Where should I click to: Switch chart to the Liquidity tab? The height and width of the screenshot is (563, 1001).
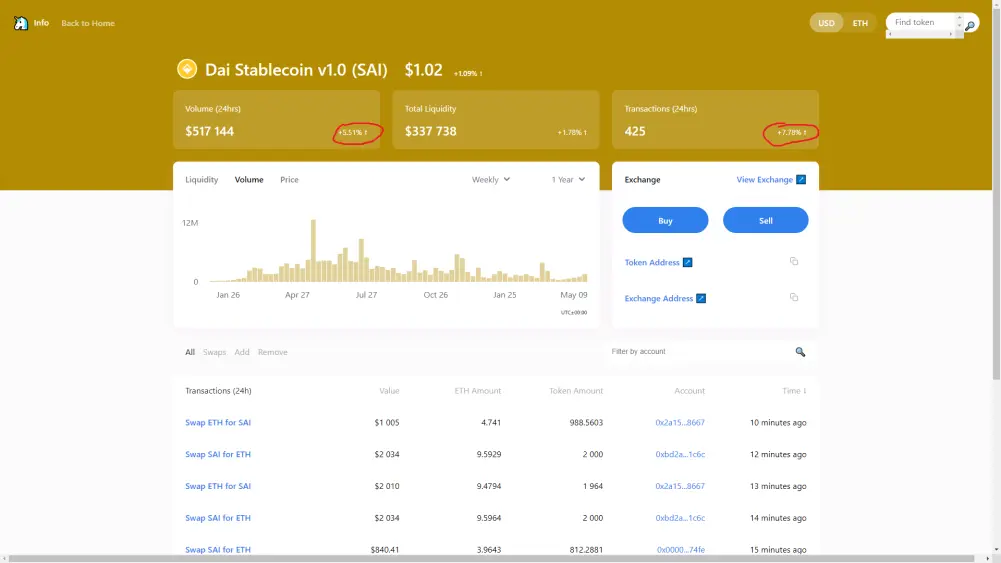[202, 179]
